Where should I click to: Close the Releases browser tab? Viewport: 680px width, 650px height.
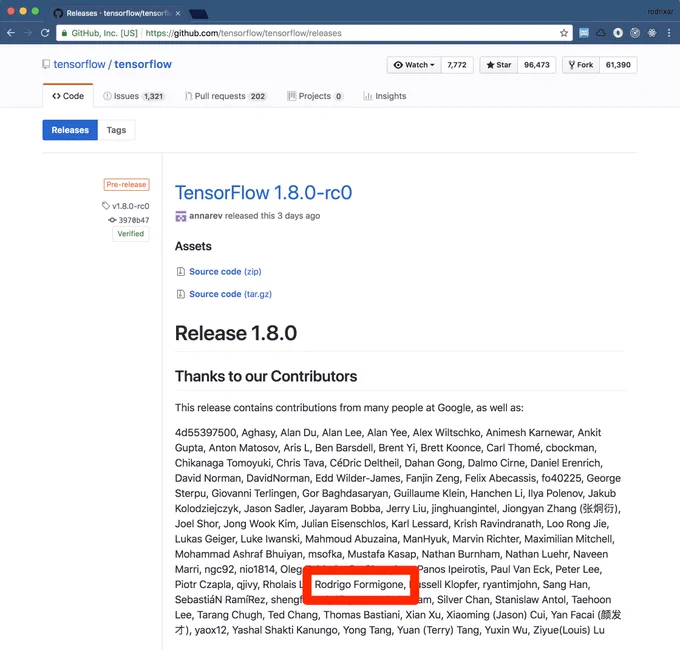[x=178, y=13]
